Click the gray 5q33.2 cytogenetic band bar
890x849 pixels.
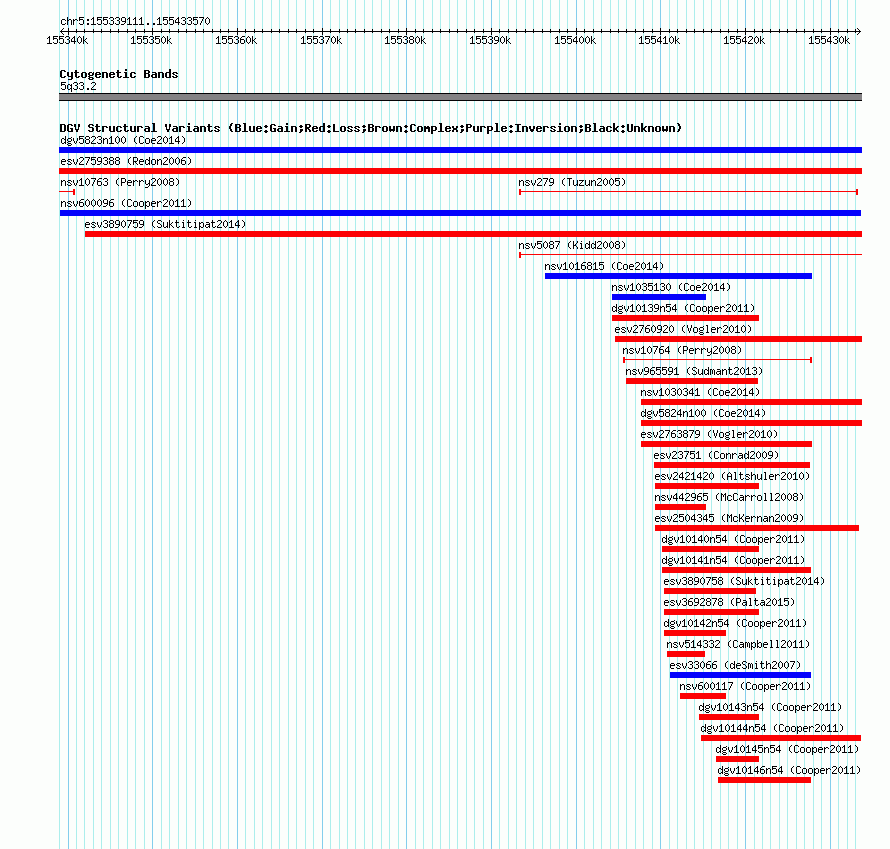click(460, 97)
